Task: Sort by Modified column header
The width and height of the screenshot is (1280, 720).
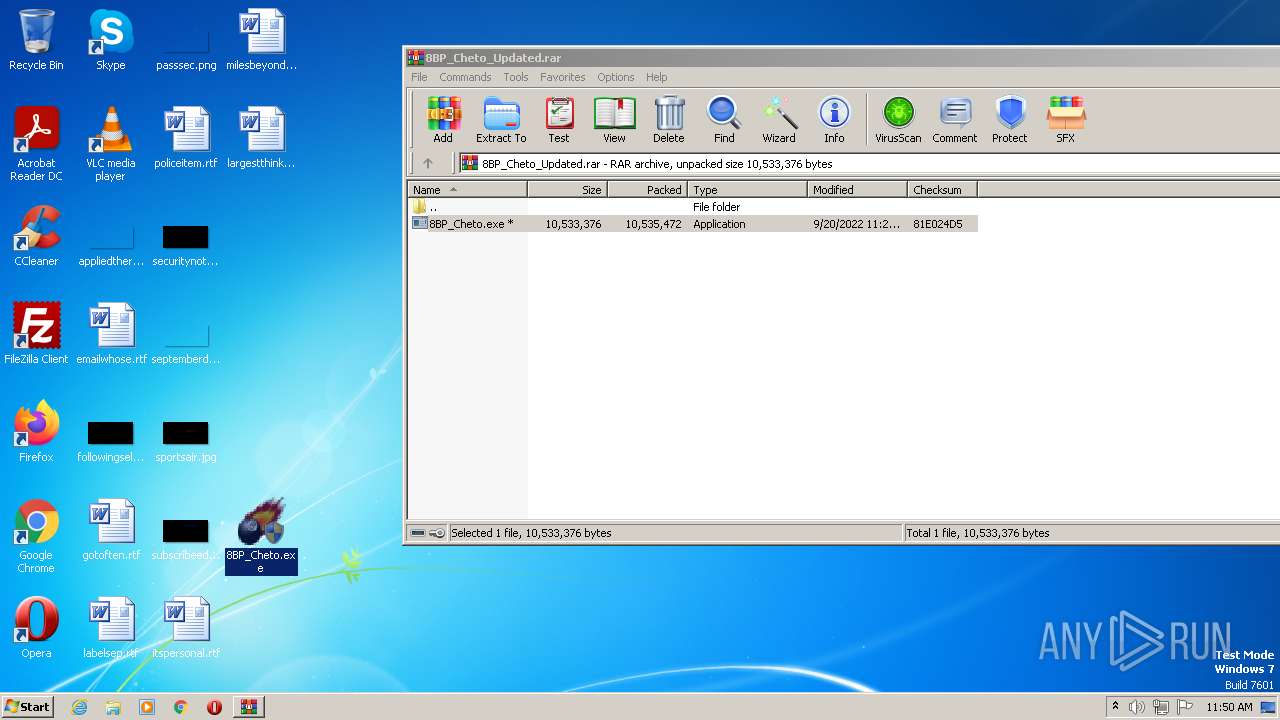Action: (857, 190)
